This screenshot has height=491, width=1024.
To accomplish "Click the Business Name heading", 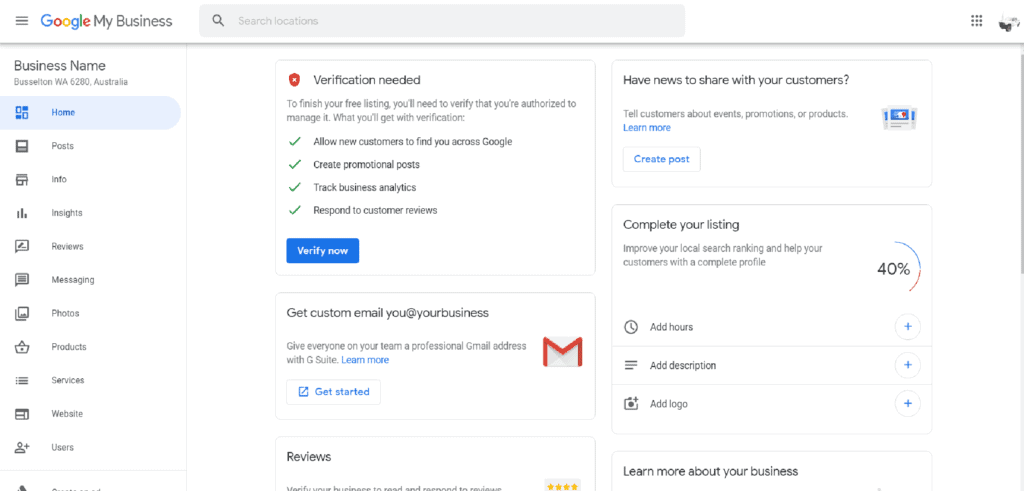I will coord(59,66).
